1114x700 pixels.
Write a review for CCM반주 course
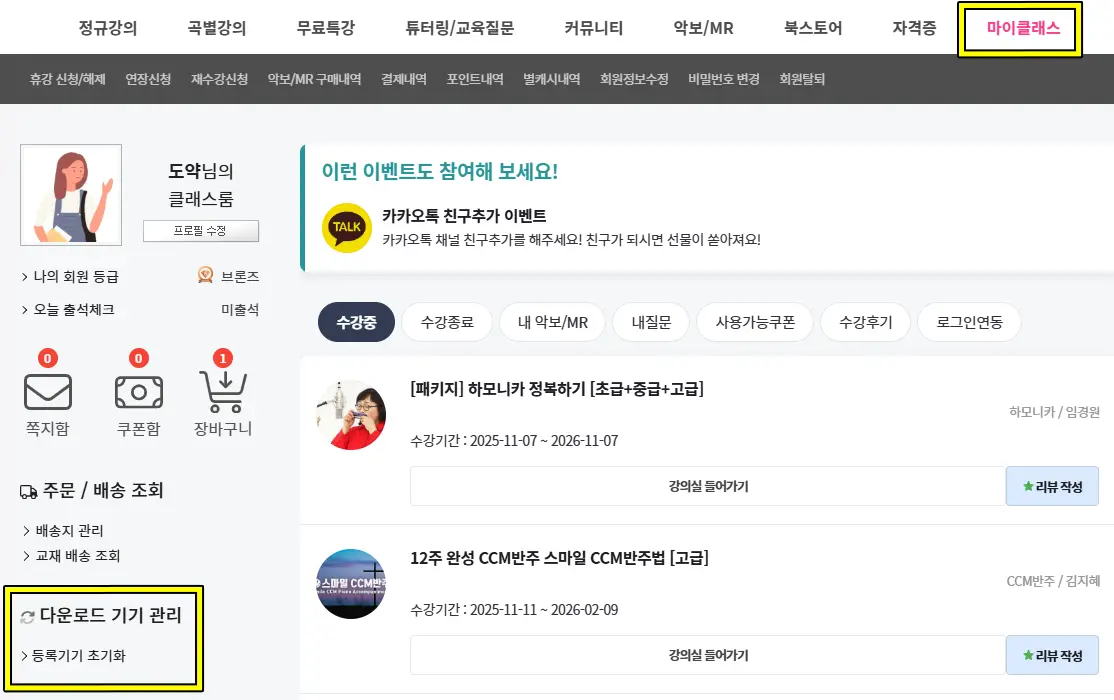coord(1052,656)
